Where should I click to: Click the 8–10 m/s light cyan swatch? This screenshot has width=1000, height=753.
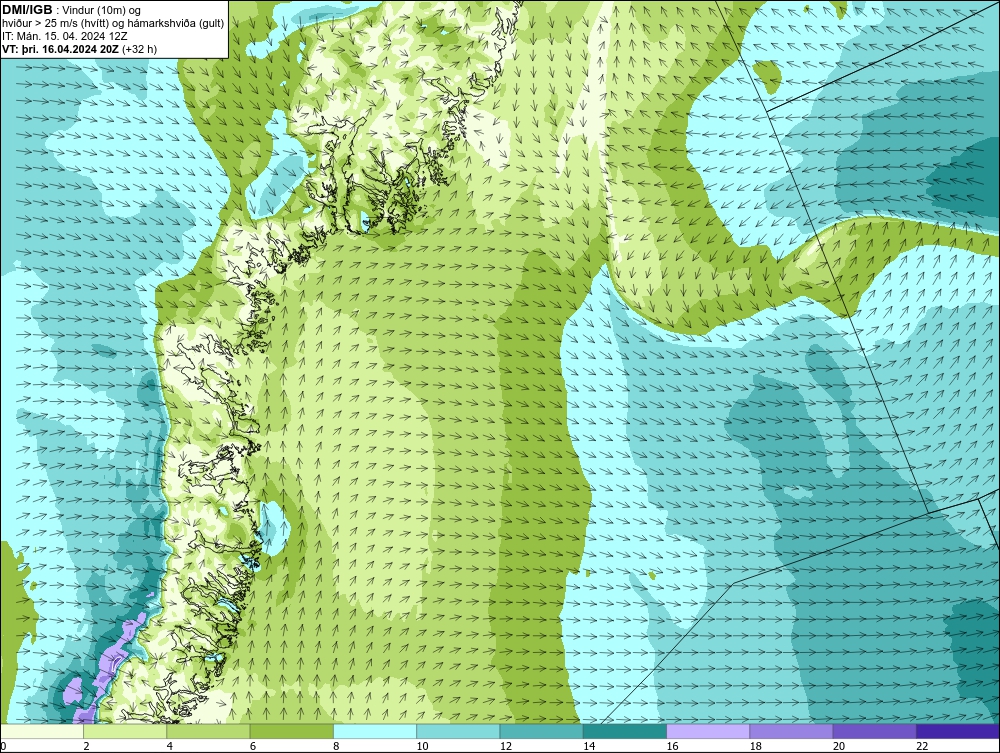pyautogui.click(x=375, y=731)
